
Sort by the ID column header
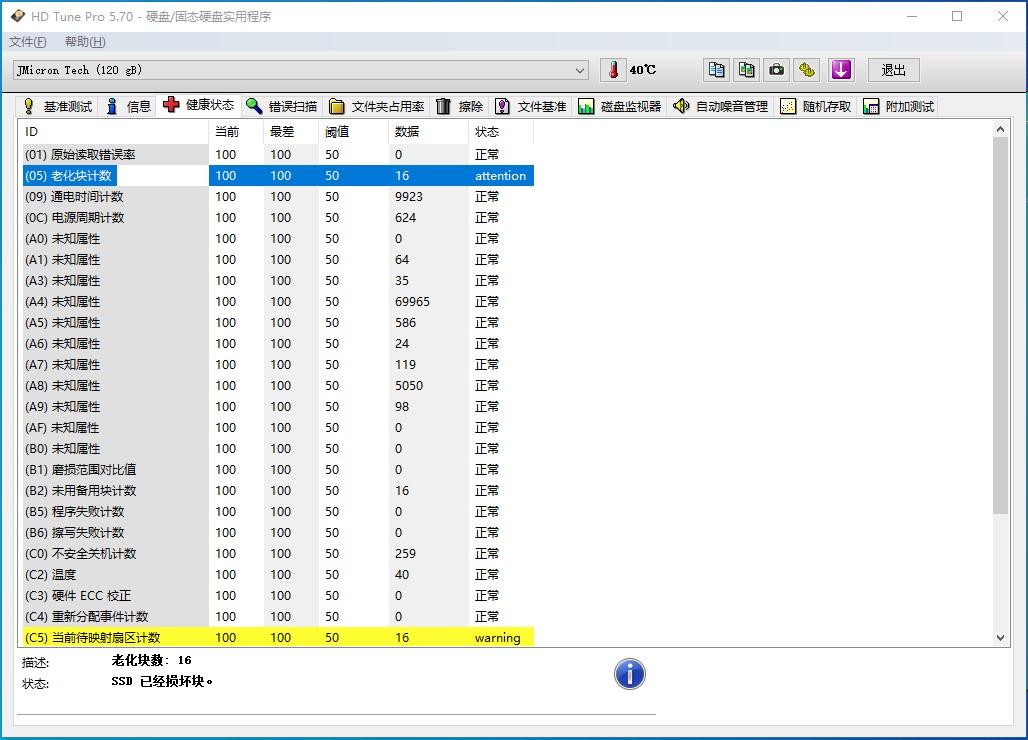point(114,132)
